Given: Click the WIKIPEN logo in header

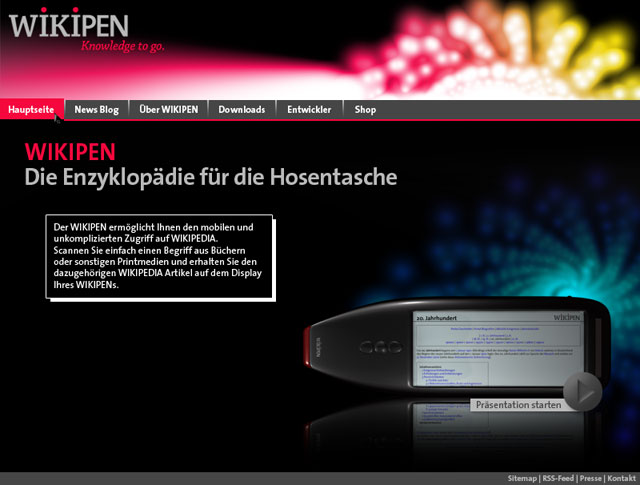Looking at the screenshot, I should pyautogui.click(x=69, y=23).
